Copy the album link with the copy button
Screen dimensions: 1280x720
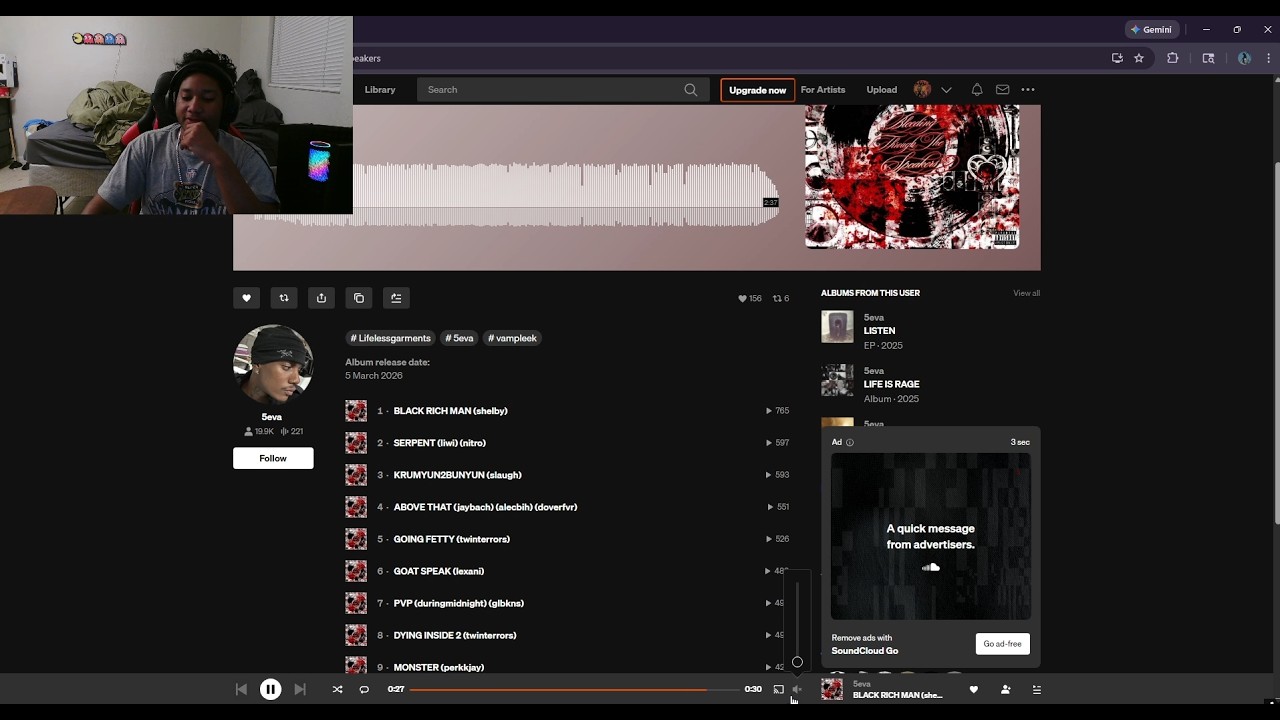(x=359, y=298)
